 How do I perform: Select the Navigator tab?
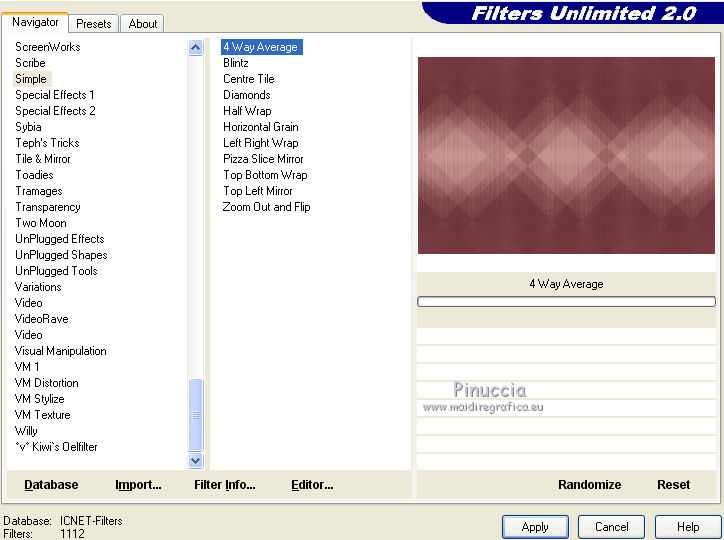click(35, 22)
